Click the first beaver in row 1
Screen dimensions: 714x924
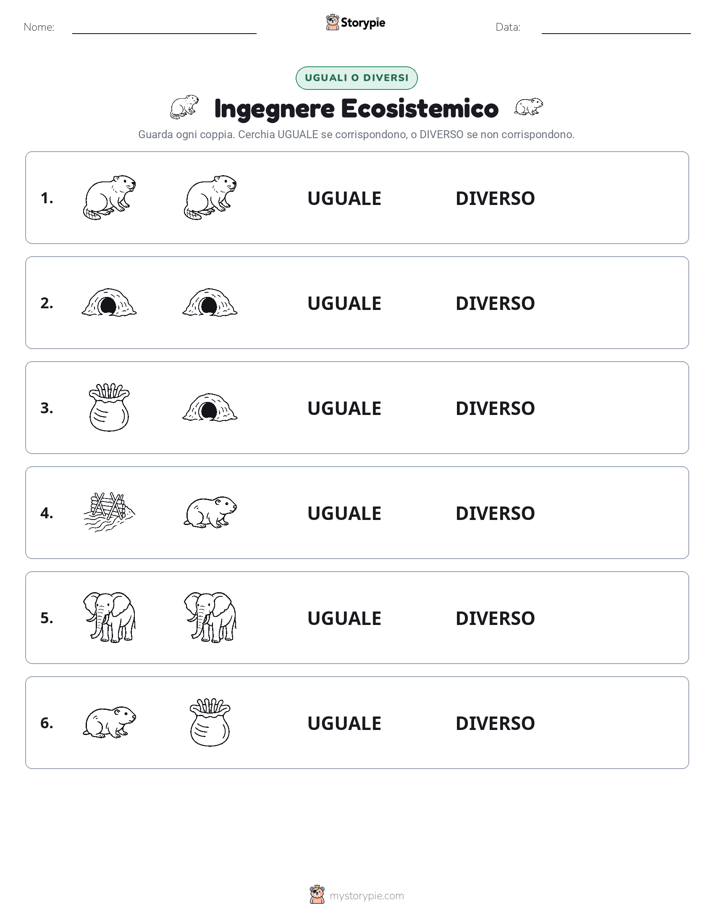point(109,197)
